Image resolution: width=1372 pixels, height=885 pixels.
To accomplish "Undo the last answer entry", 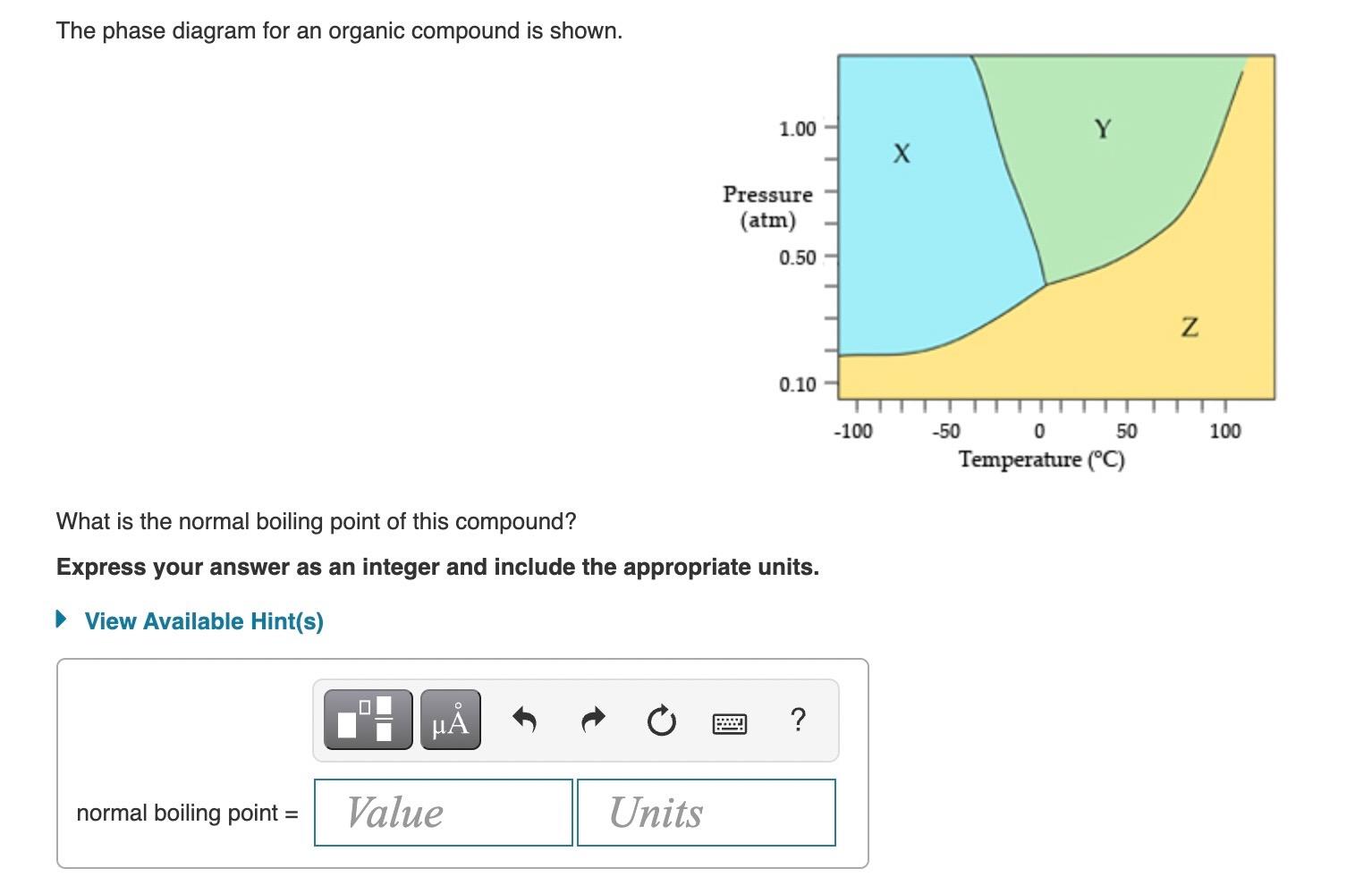I will click(x=524, y=719).
